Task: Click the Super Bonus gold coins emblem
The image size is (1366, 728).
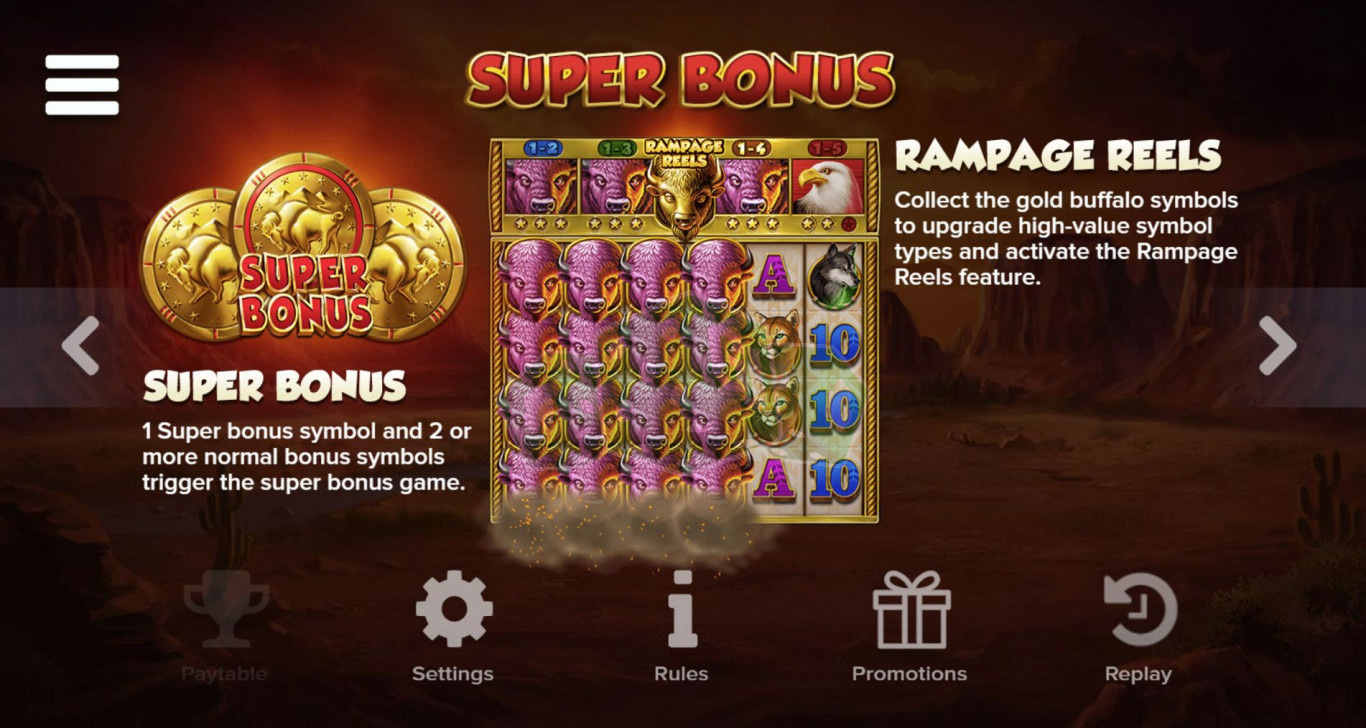Action: [304, 247]
